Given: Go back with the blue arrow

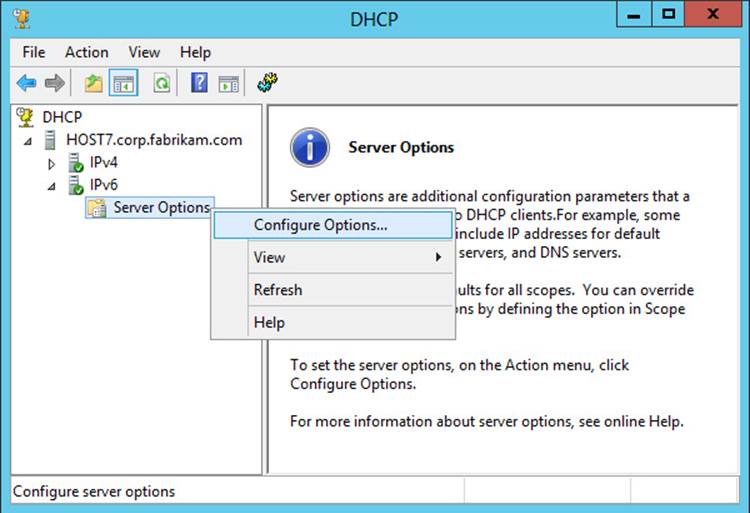Looking at the screenshot, I should 26,83.
